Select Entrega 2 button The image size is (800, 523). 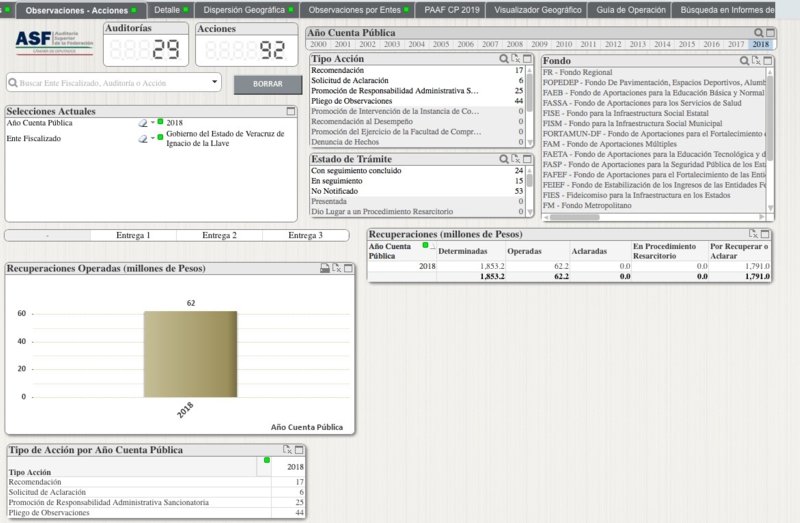pos(219,235)
